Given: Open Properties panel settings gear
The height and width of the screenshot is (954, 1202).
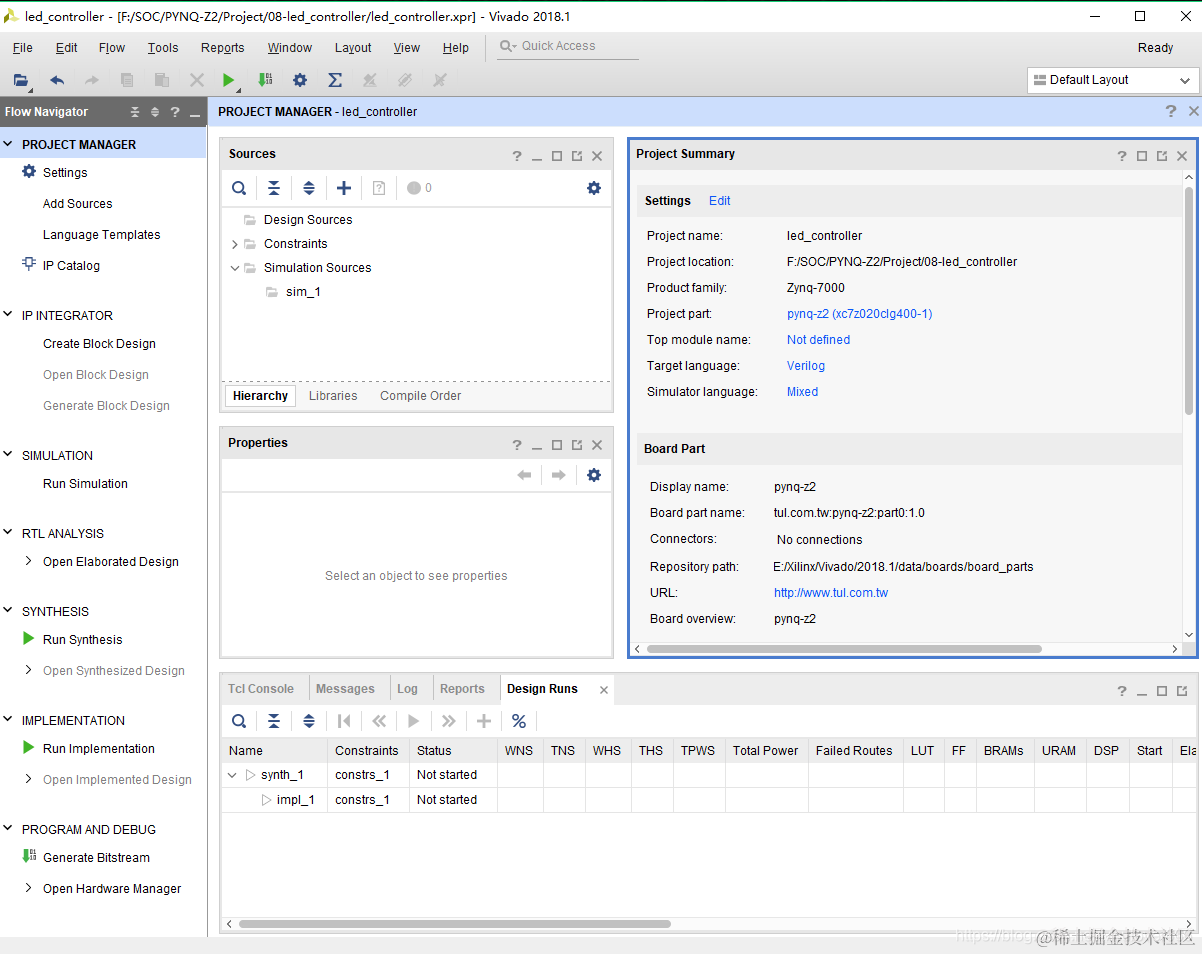Looking at the screenshot, I should [594, 475].
